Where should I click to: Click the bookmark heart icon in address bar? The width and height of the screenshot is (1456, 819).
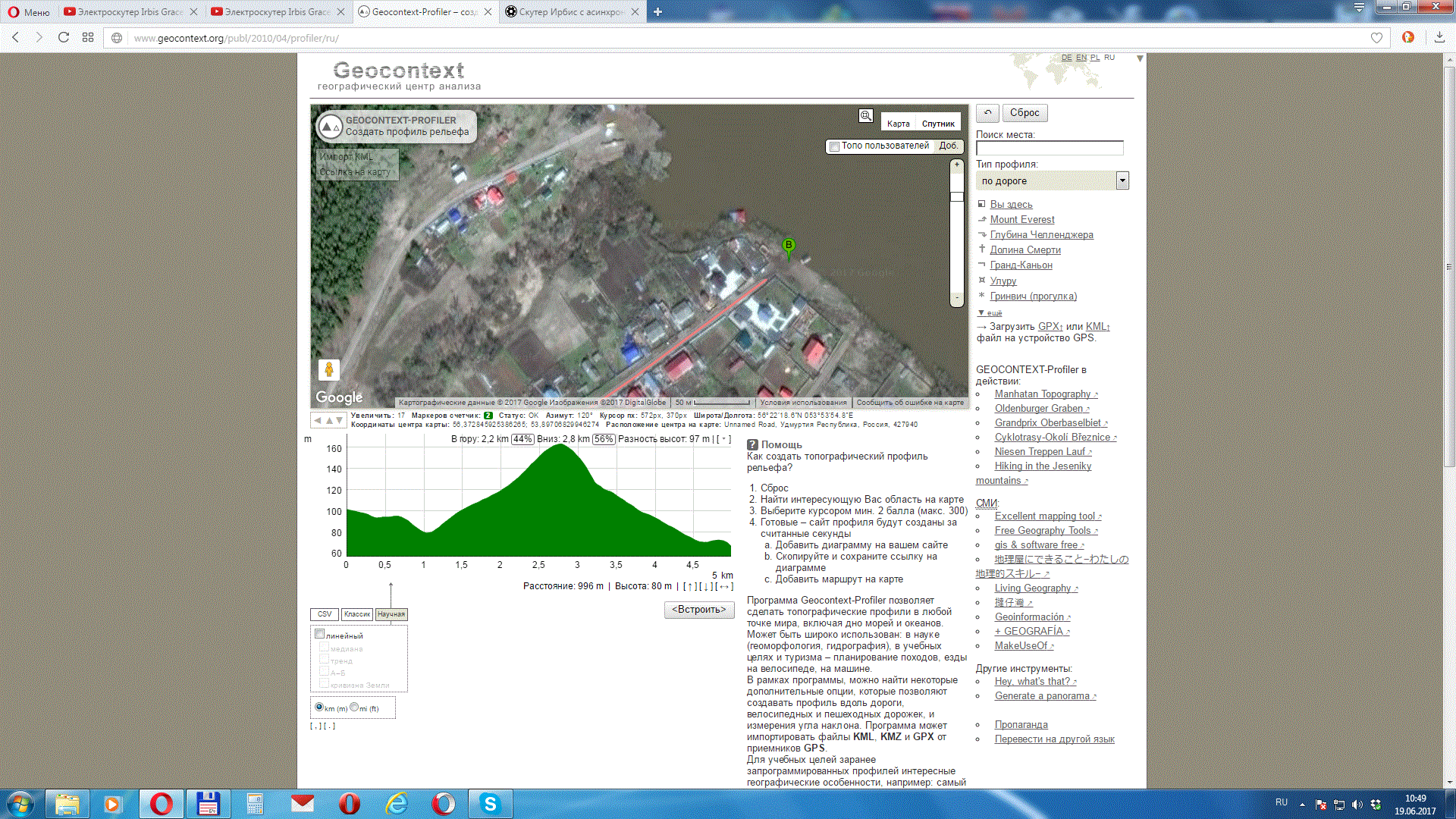pyautogui.click(x=1376, y=38)
